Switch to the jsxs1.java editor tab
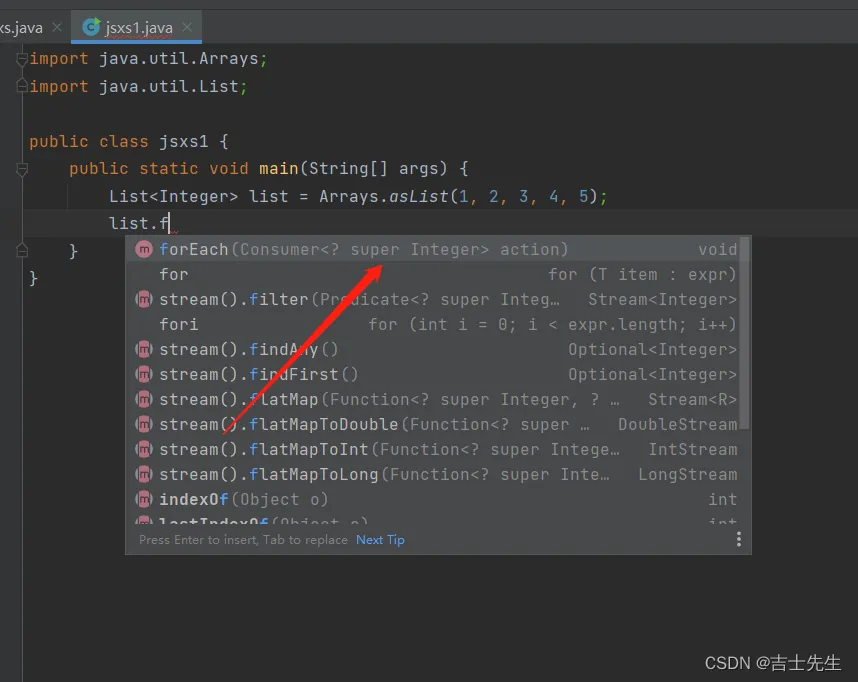The image size is (858, 682). [x=138, y=27]
